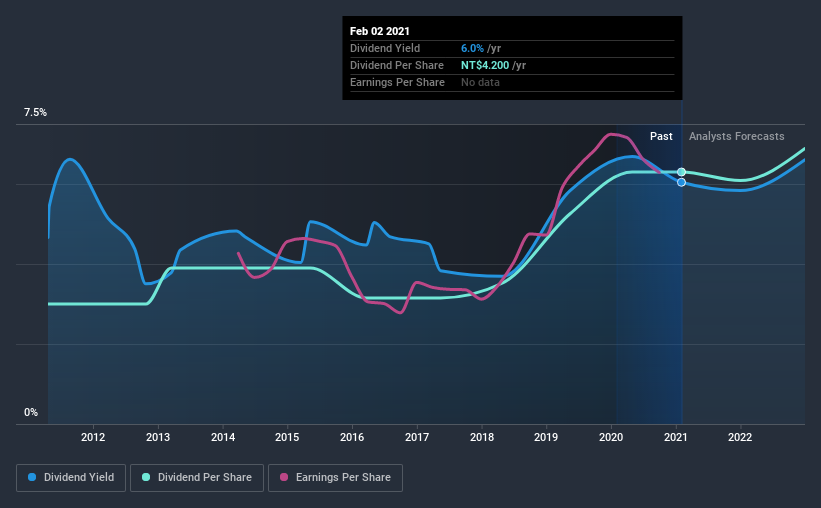Select the 2022 year axis label
This screenshot has width=821, height=508.
click(x=740, y=437)
